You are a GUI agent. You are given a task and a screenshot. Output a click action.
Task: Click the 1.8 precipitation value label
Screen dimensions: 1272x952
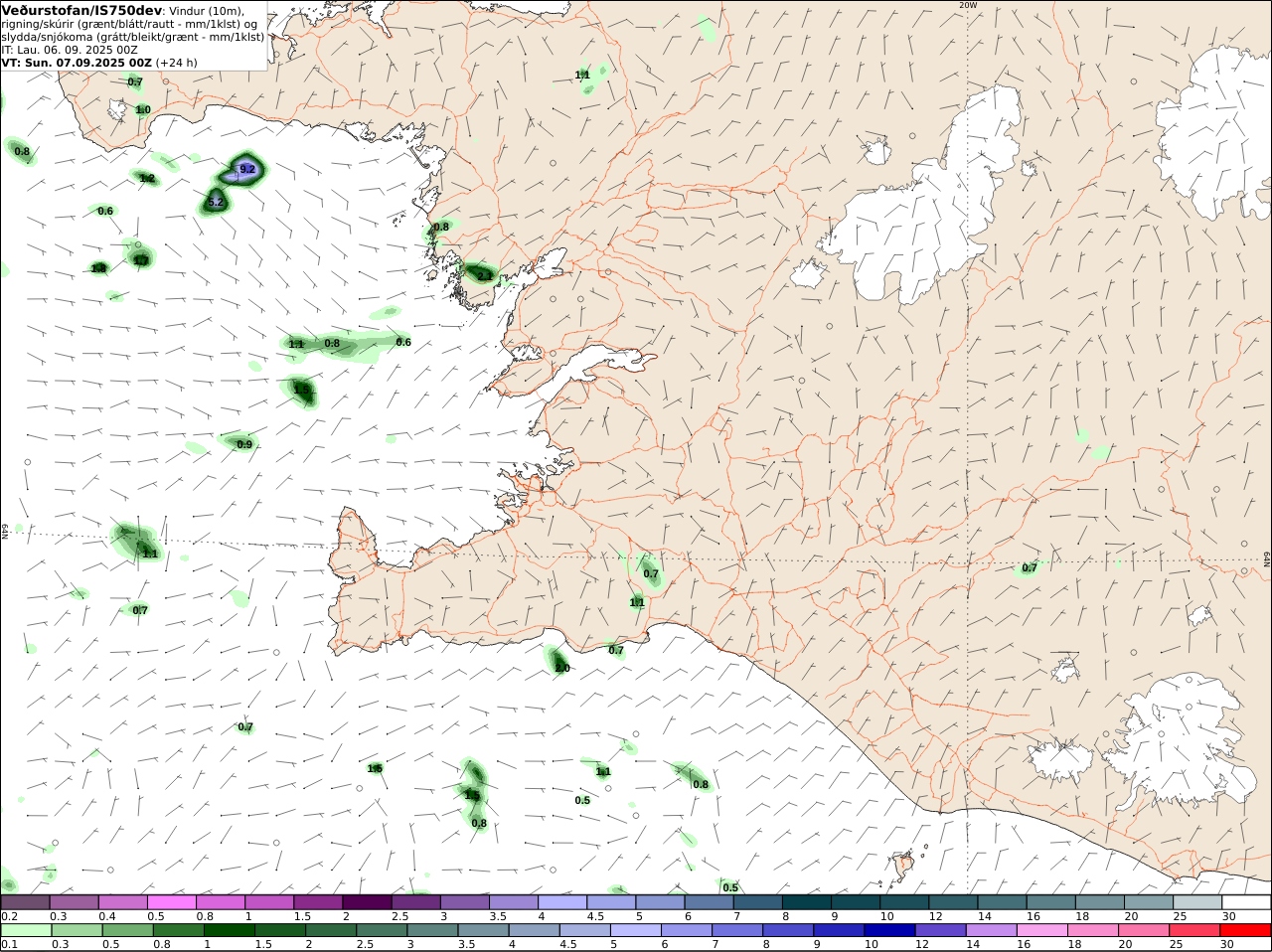click(x=98, y=268)
